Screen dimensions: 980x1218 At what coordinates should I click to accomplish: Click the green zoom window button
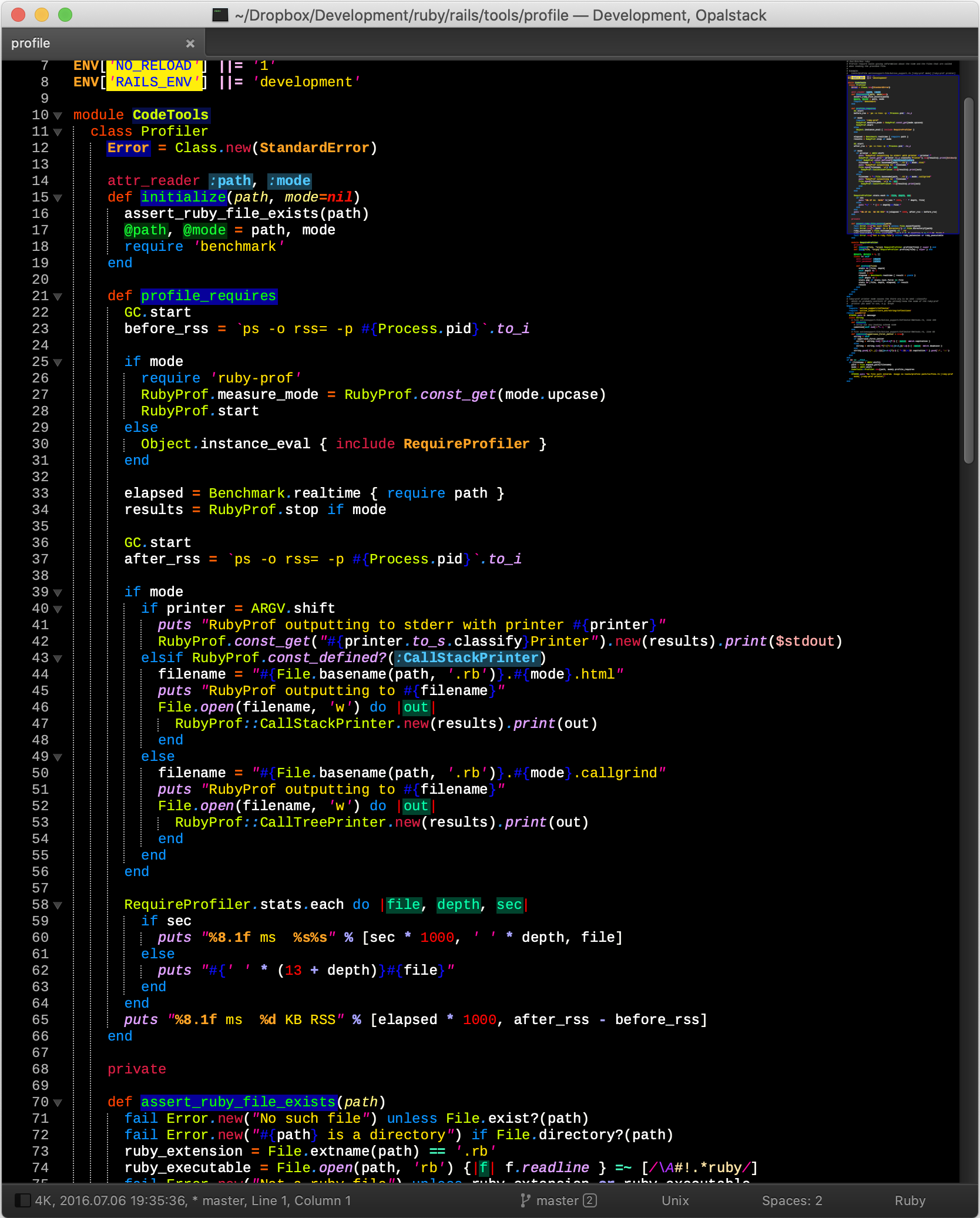click(65, 15)
